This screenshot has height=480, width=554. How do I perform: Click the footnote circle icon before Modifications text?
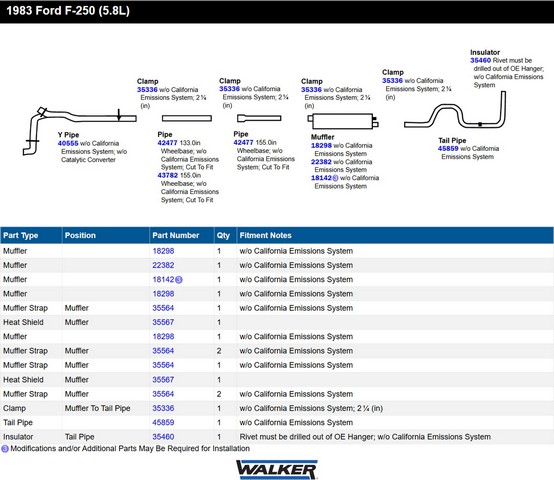click(5, 449)
